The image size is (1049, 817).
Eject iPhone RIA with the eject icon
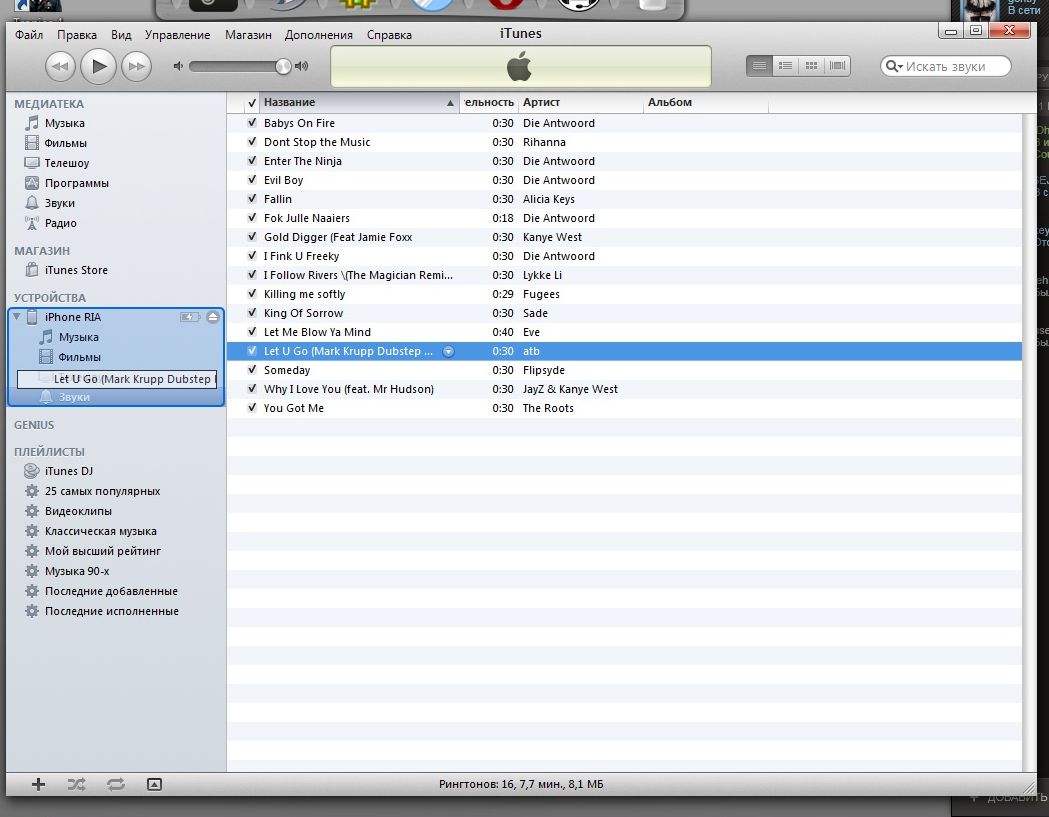click(x=213, y=317)
